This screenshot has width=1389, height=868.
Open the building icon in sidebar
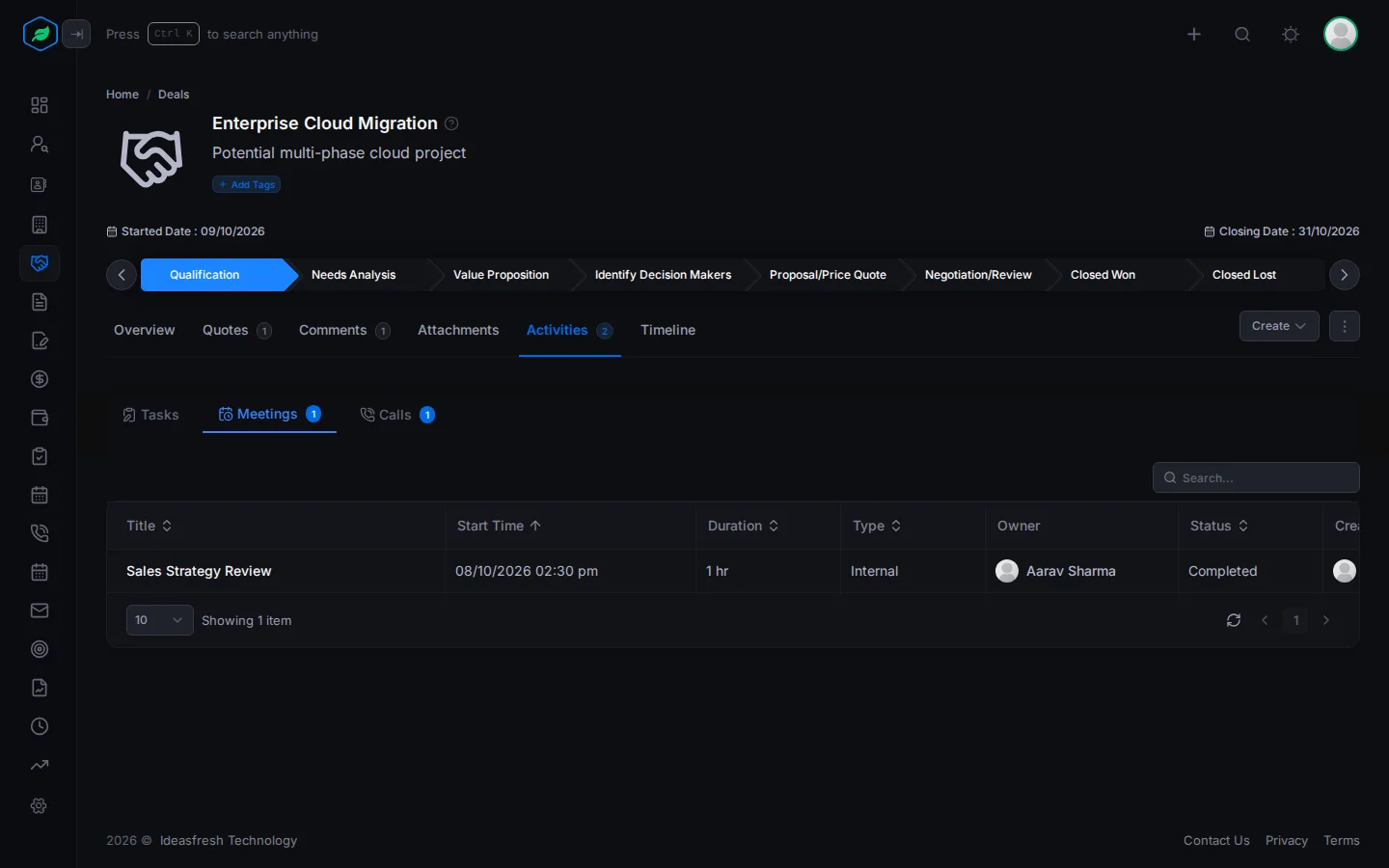coord(40,225)
